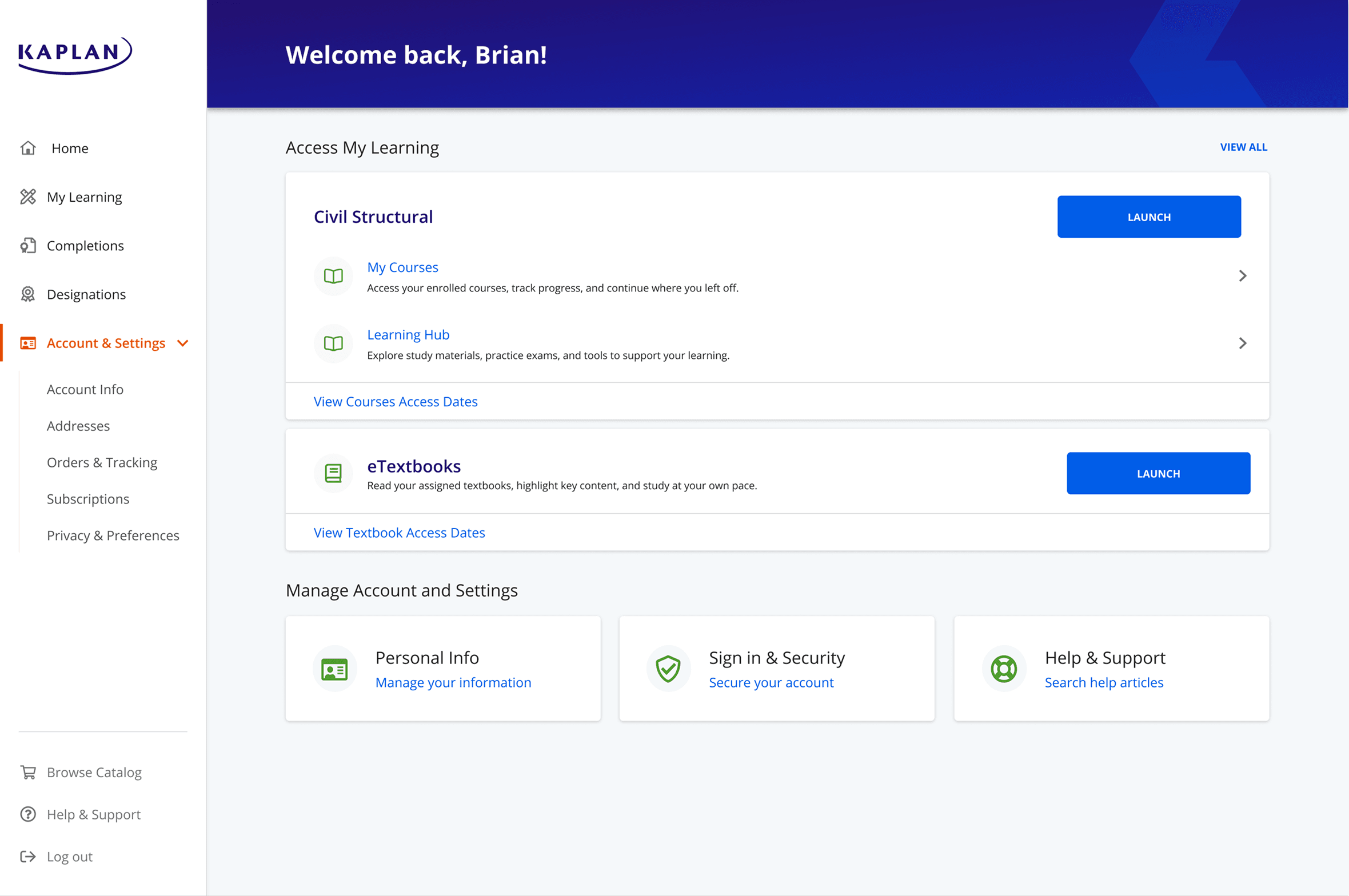Screen dimensions: 1349x896
Task: Click Secure your account link
Action: click(x=771, y=682)
